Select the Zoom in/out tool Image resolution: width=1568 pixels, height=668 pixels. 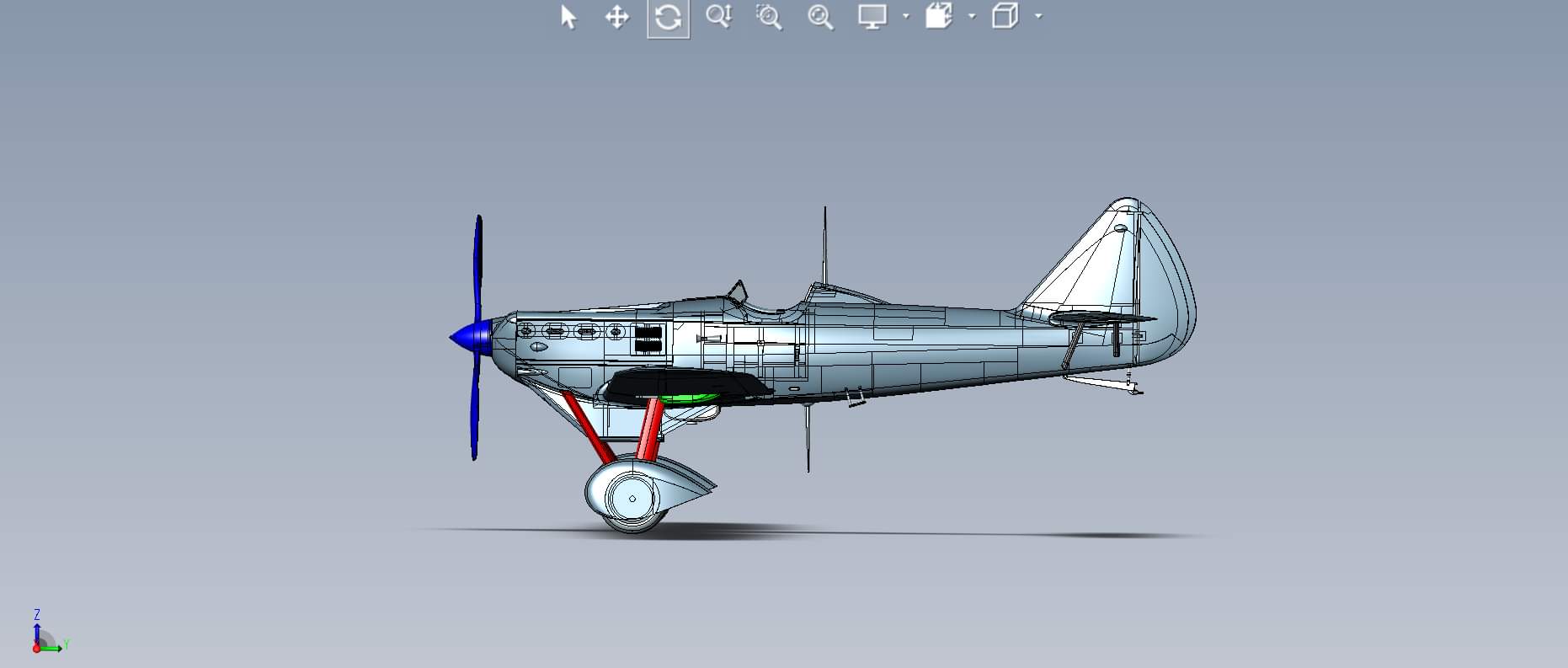(719, 17)
